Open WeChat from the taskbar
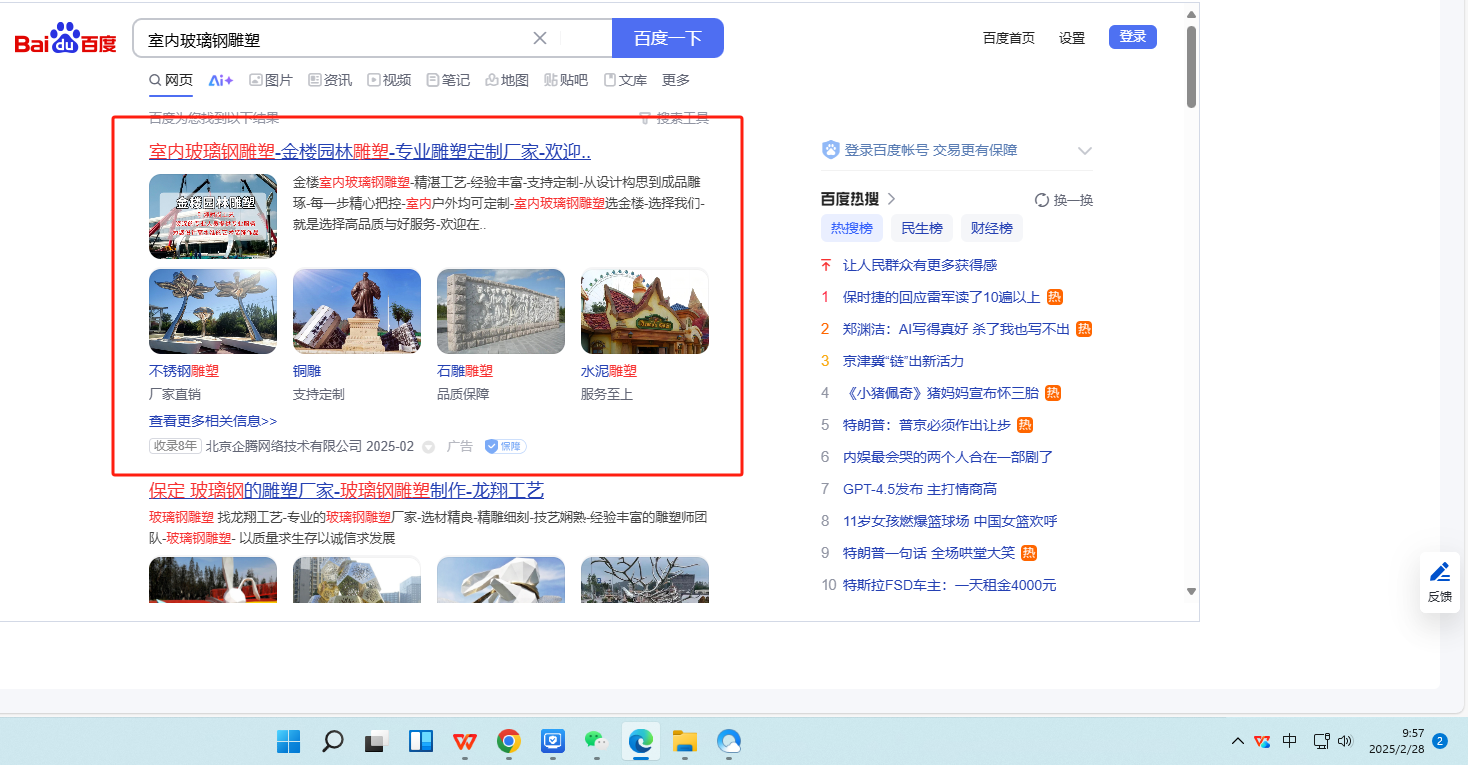The height and width of the screenshot is (765, 1468). pos(596,741)
